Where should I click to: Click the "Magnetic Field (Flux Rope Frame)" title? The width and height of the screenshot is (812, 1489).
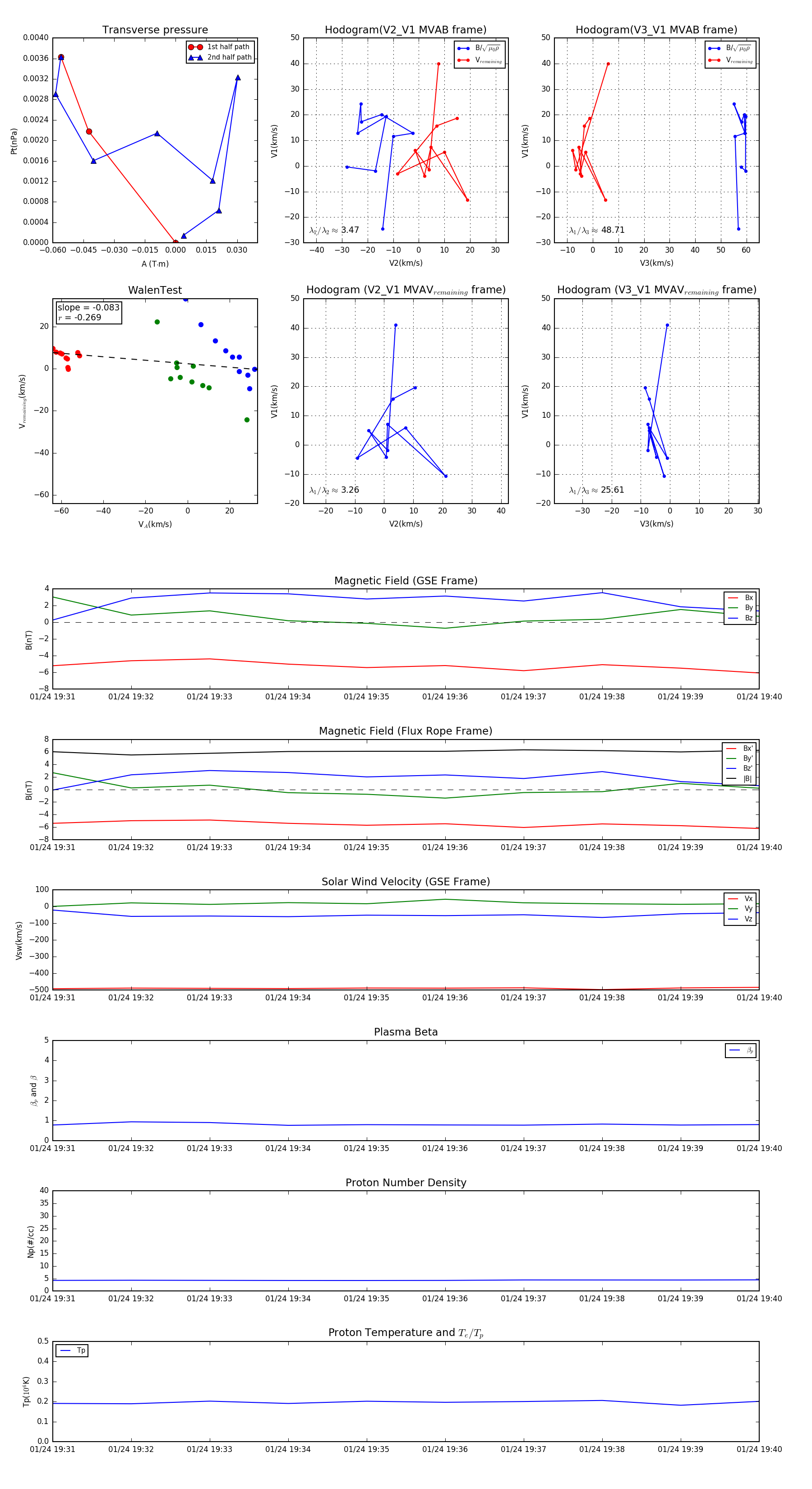pyautogui.click(x=406, y=731)
